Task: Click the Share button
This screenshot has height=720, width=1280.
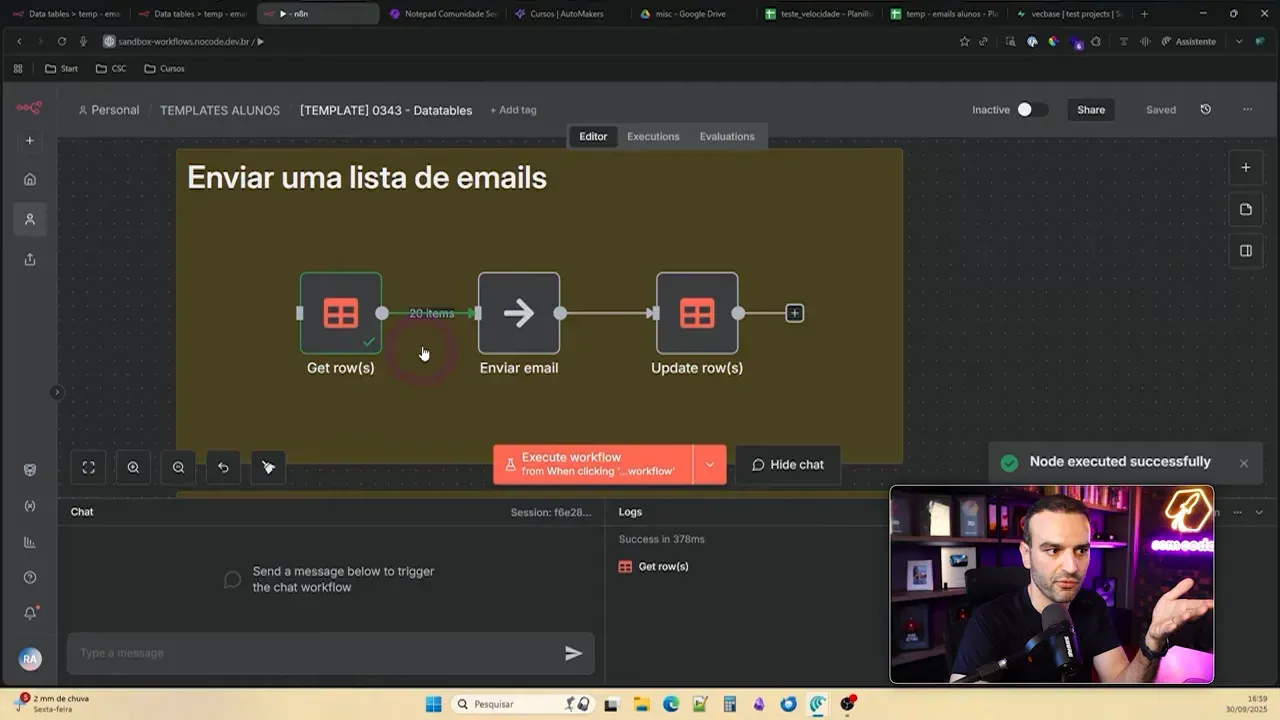Action: 1090,110
